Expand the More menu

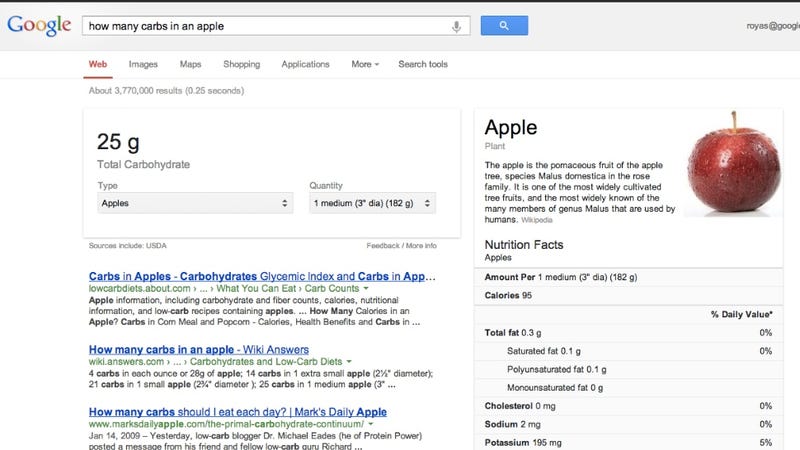pyautogui.click(x=365, y=64)
